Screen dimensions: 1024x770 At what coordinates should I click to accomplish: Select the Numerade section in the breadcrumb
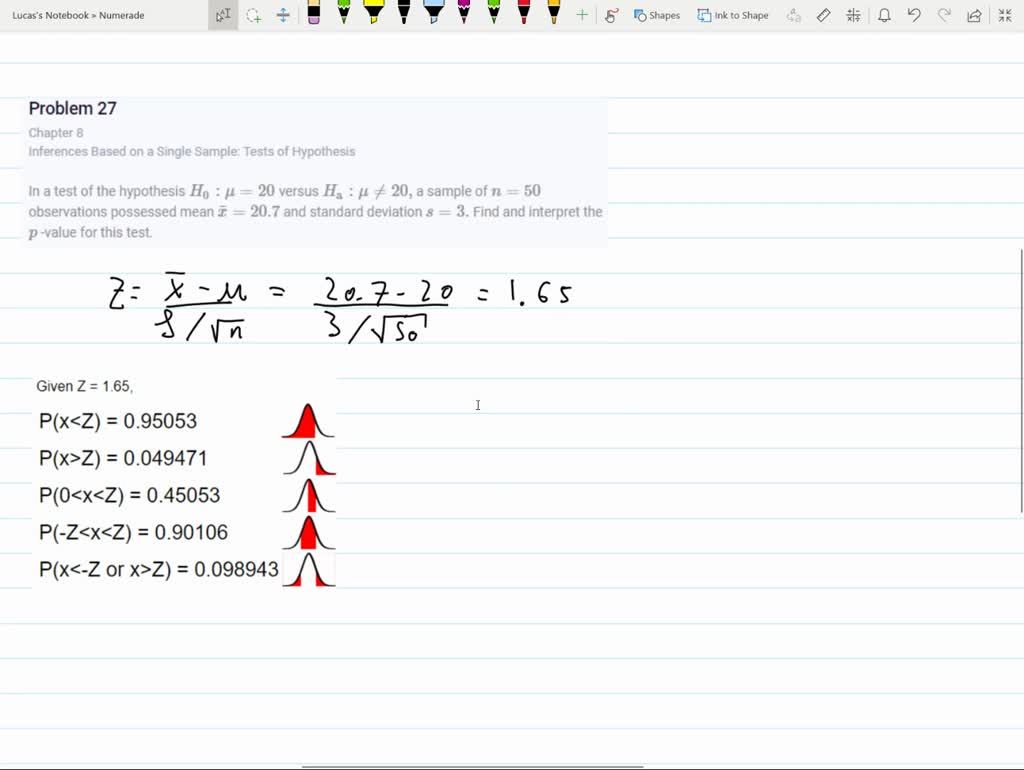(120, 15)
